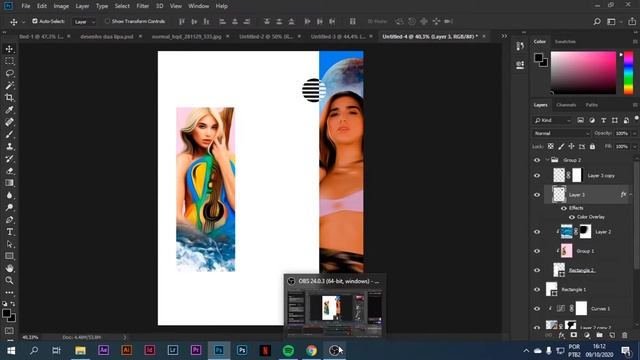This screenshot has width=640, height=360.
Task: Open the Color panel options menu
Action: coord(635,42)
